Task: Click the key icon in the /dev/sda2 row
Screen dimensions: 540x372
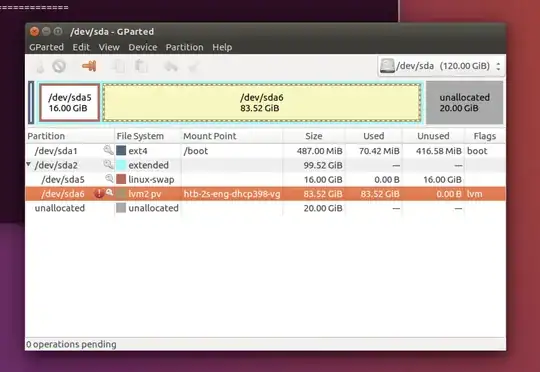Action: click(108, 164)
